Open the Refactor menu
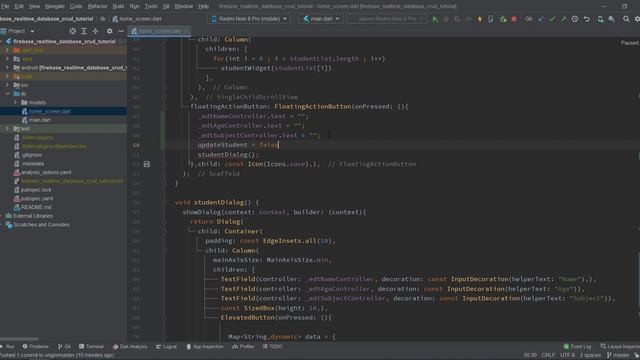The image size is (640, 360). click(98, 6)
